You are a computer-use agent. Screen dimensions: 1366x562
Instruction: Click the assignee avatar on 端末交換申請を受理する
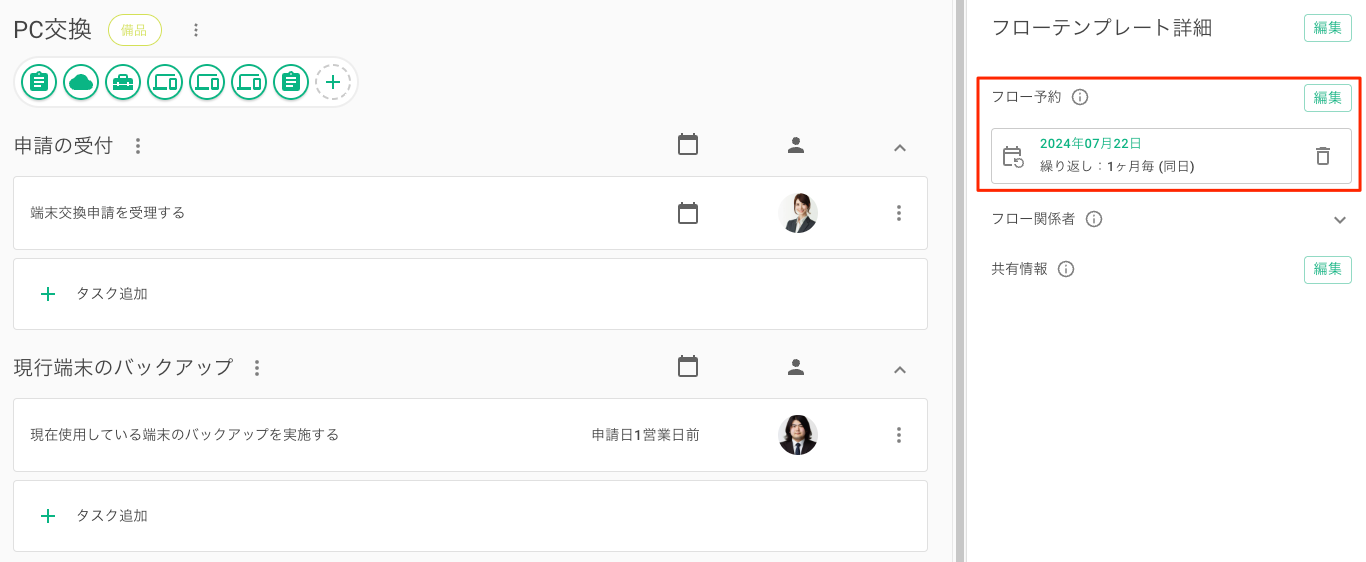[797, 213]
